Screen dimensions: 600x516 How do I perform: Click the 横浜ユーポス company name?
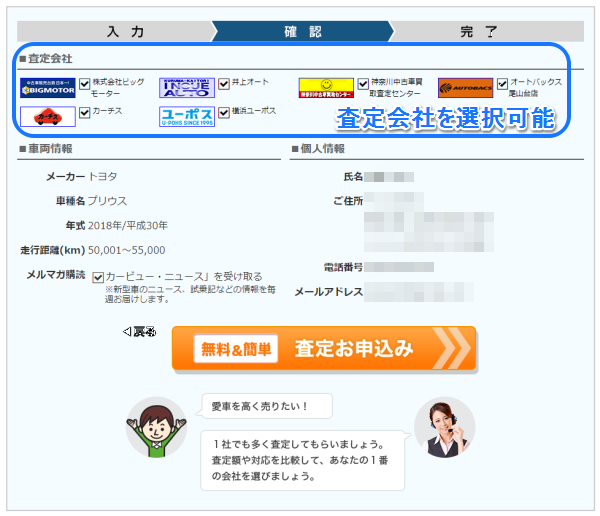click(254, 111)
